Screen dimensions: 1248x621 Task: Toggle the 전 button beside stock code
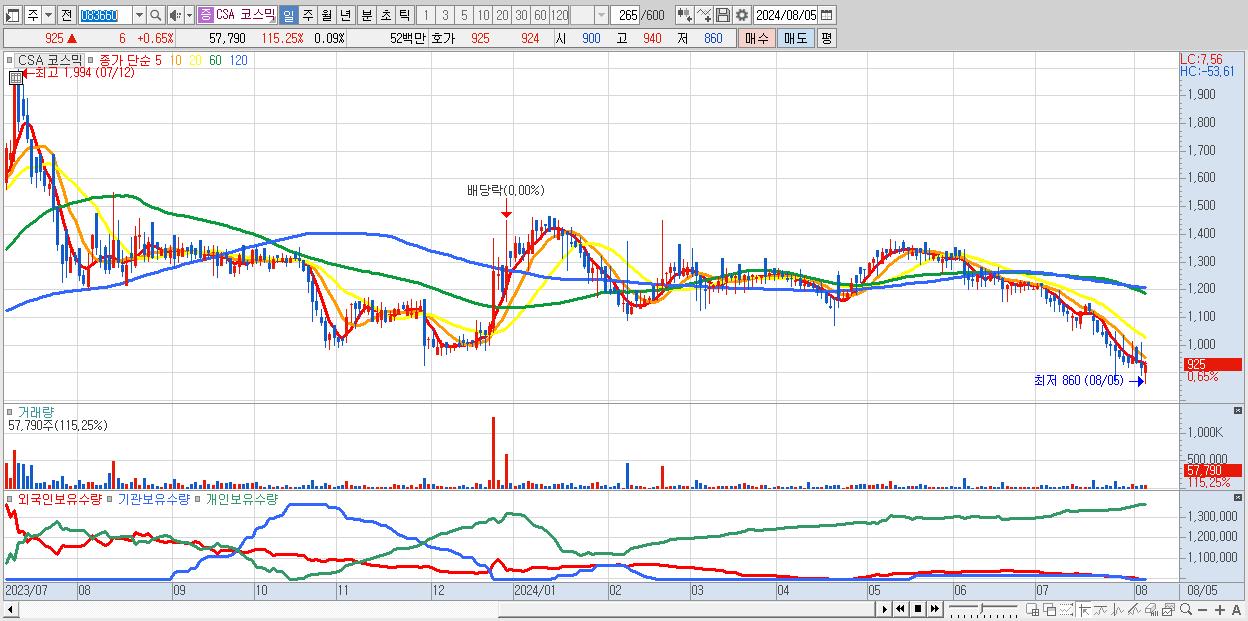(66, 15)
